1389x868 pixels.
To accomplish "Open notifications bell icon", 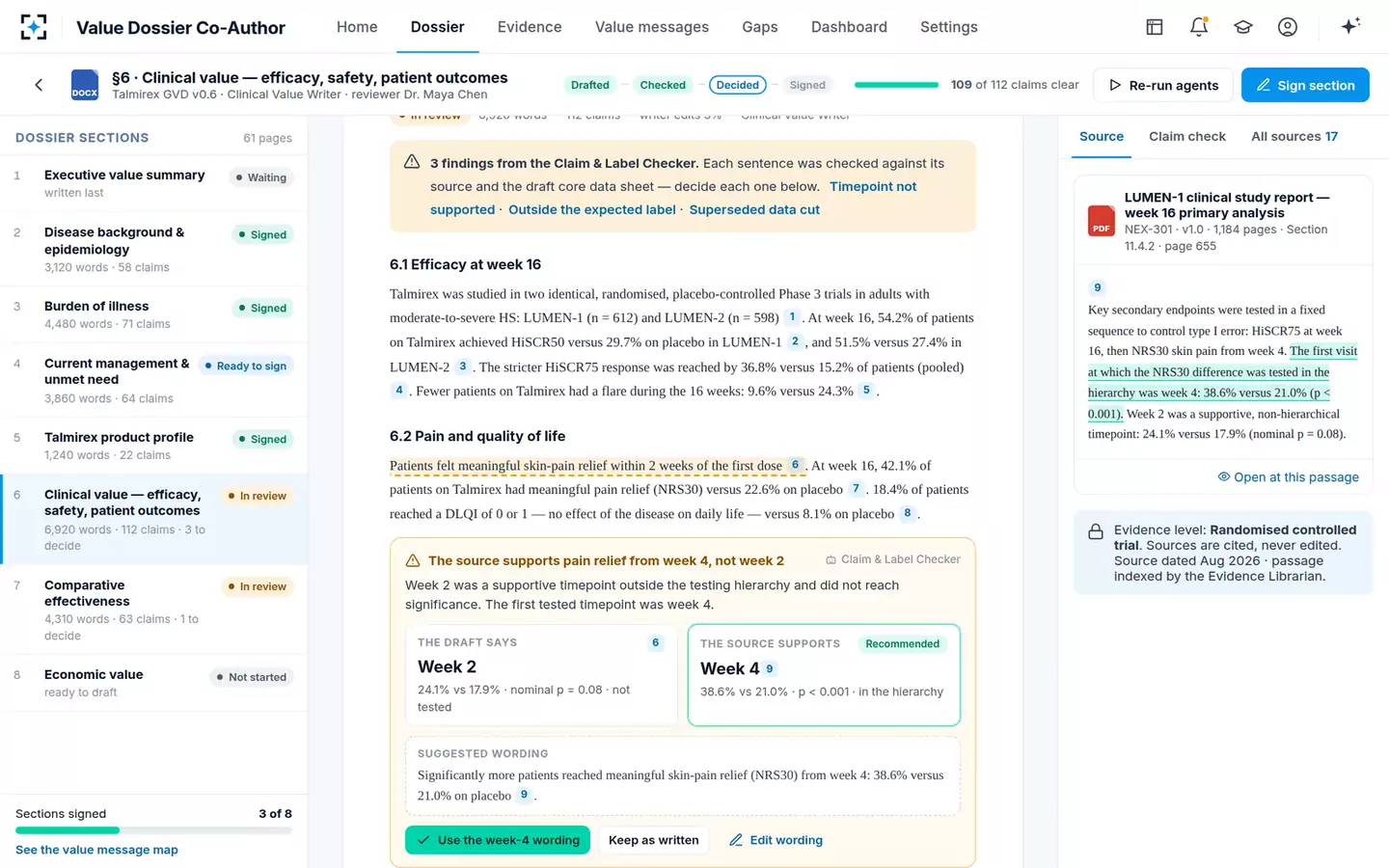I will coord(1199,27).
